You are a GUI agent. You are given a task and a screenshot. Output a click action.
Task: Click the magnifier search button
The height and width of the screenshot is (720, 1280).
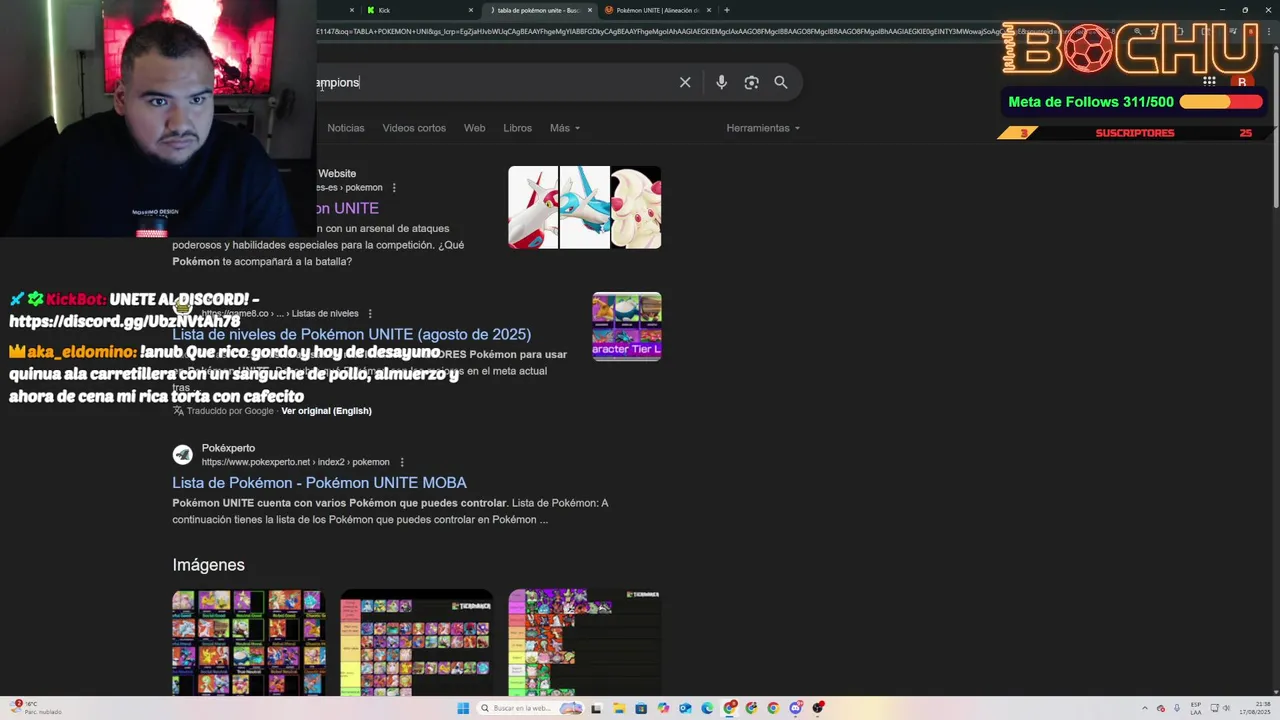coord(781,82)
